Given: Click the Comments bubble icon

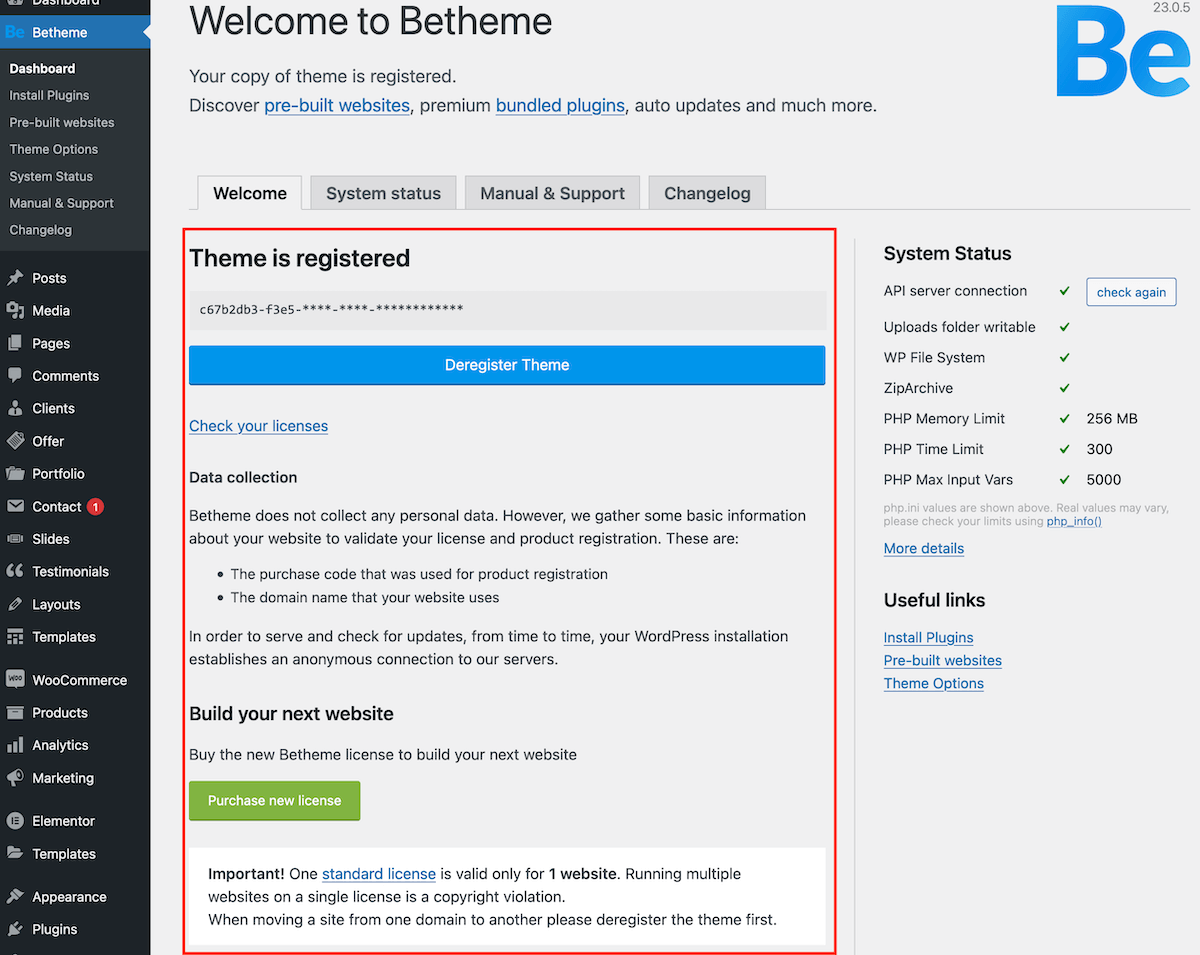Looking at the screenshot, I should pyautogui.click(x=15, y=376).
